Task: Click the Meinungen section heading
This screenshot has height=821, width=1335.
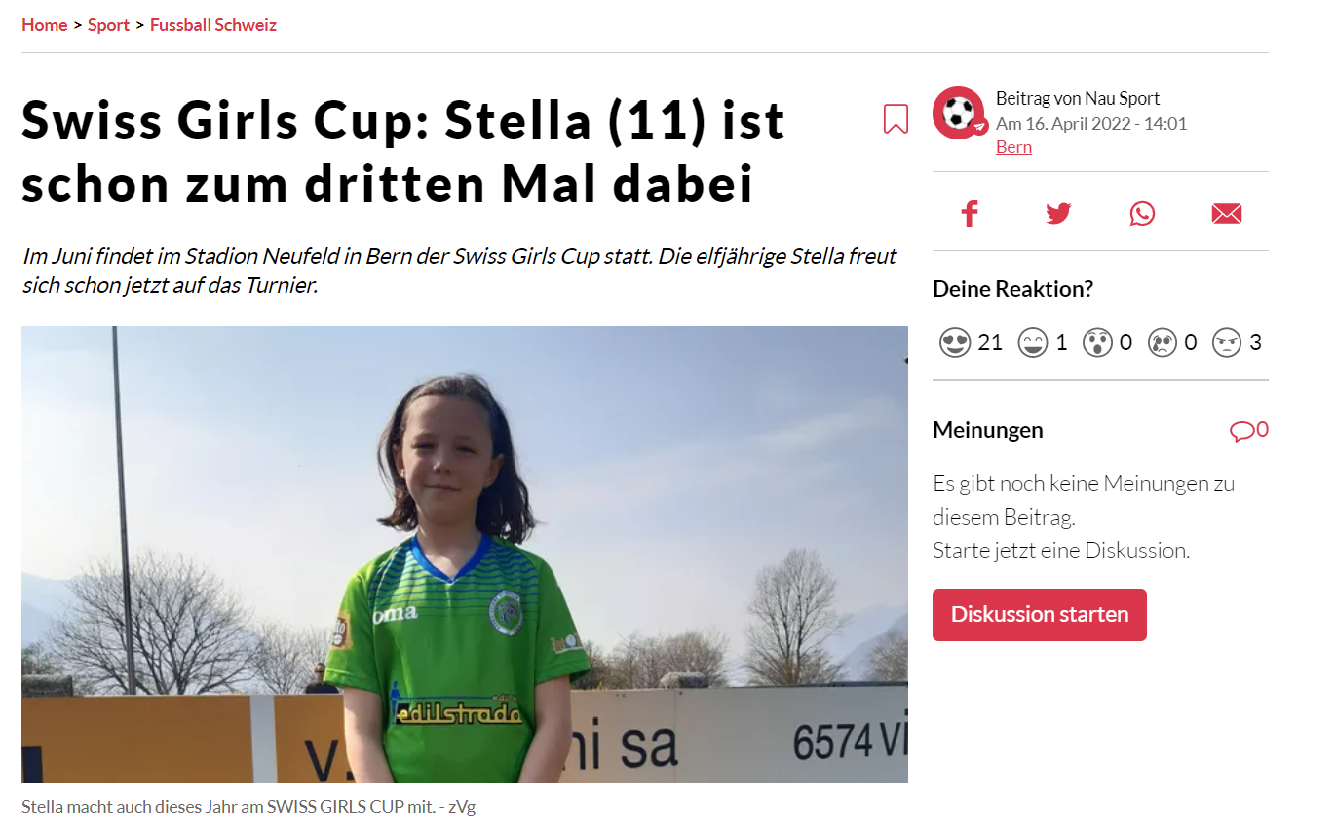Action: point(988,430)
